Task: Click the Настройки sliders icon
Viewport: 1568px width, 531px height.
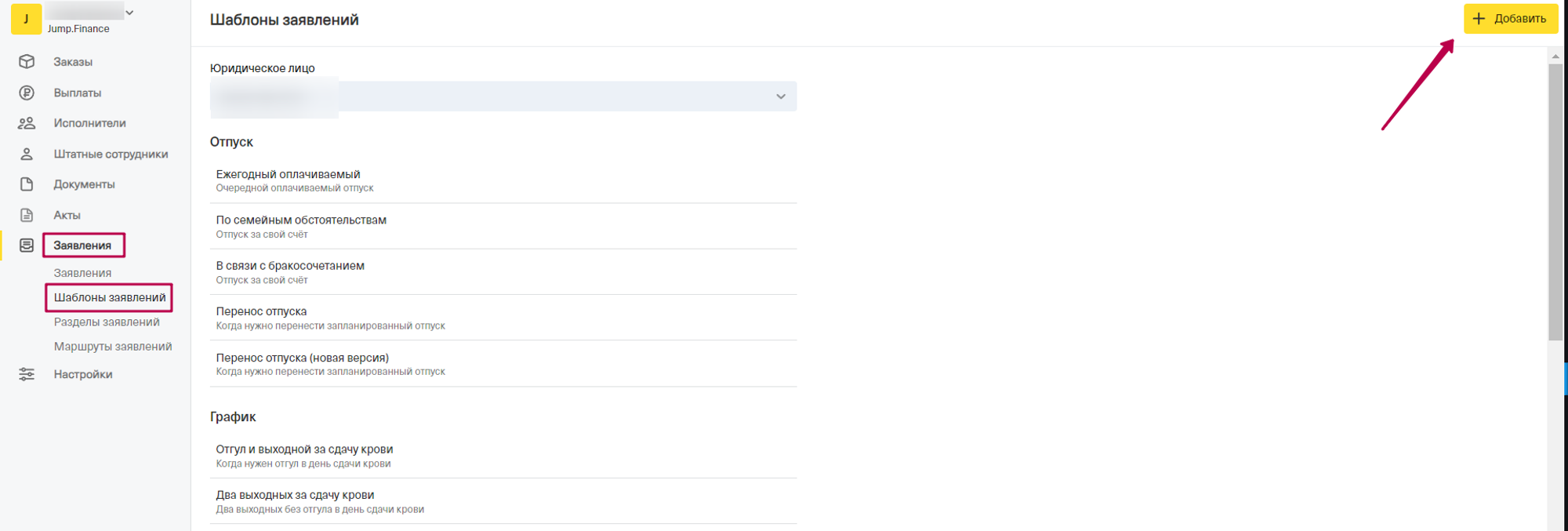Action: pos(27,374)
